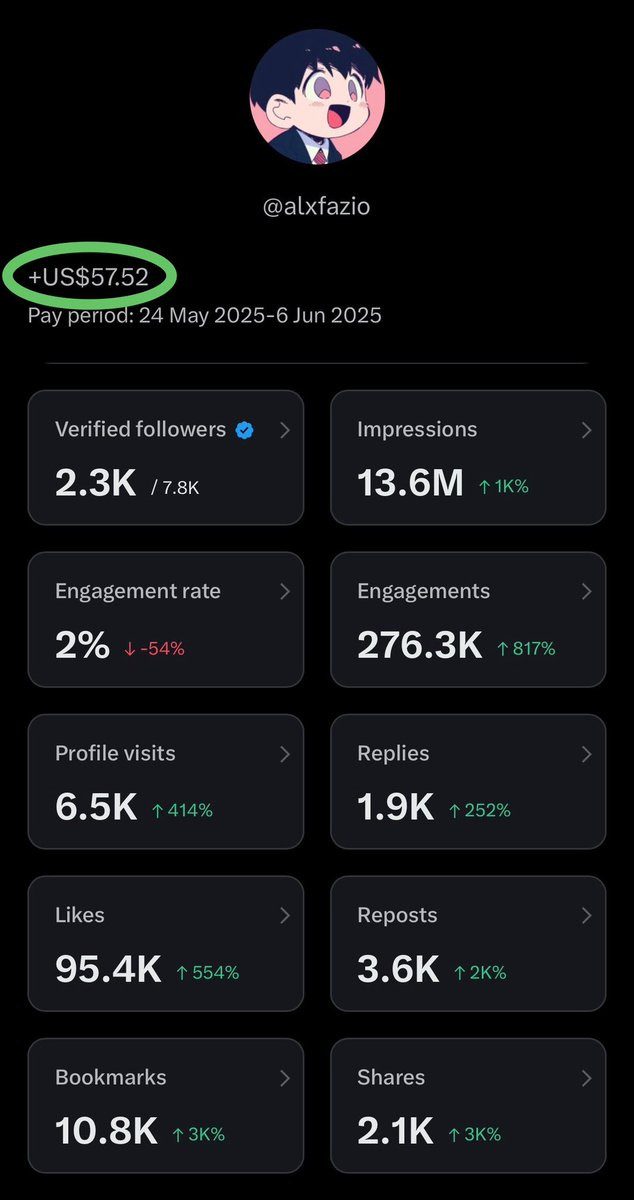This screenshot has height=1200, width=634.
Task: Tap the @alxfazio username
Action: (317, 210)
